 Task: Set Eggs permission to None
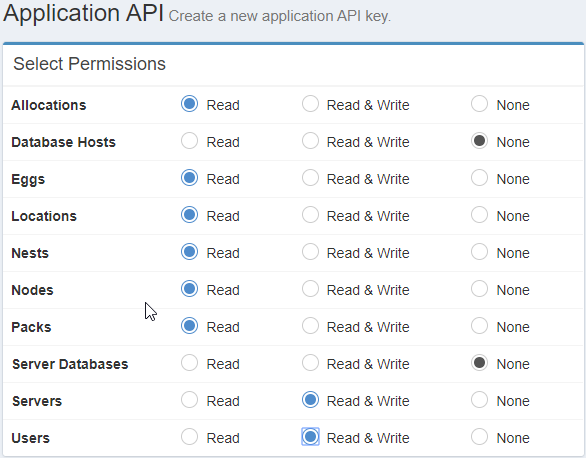pyautogui.click(x=479, y=178)
